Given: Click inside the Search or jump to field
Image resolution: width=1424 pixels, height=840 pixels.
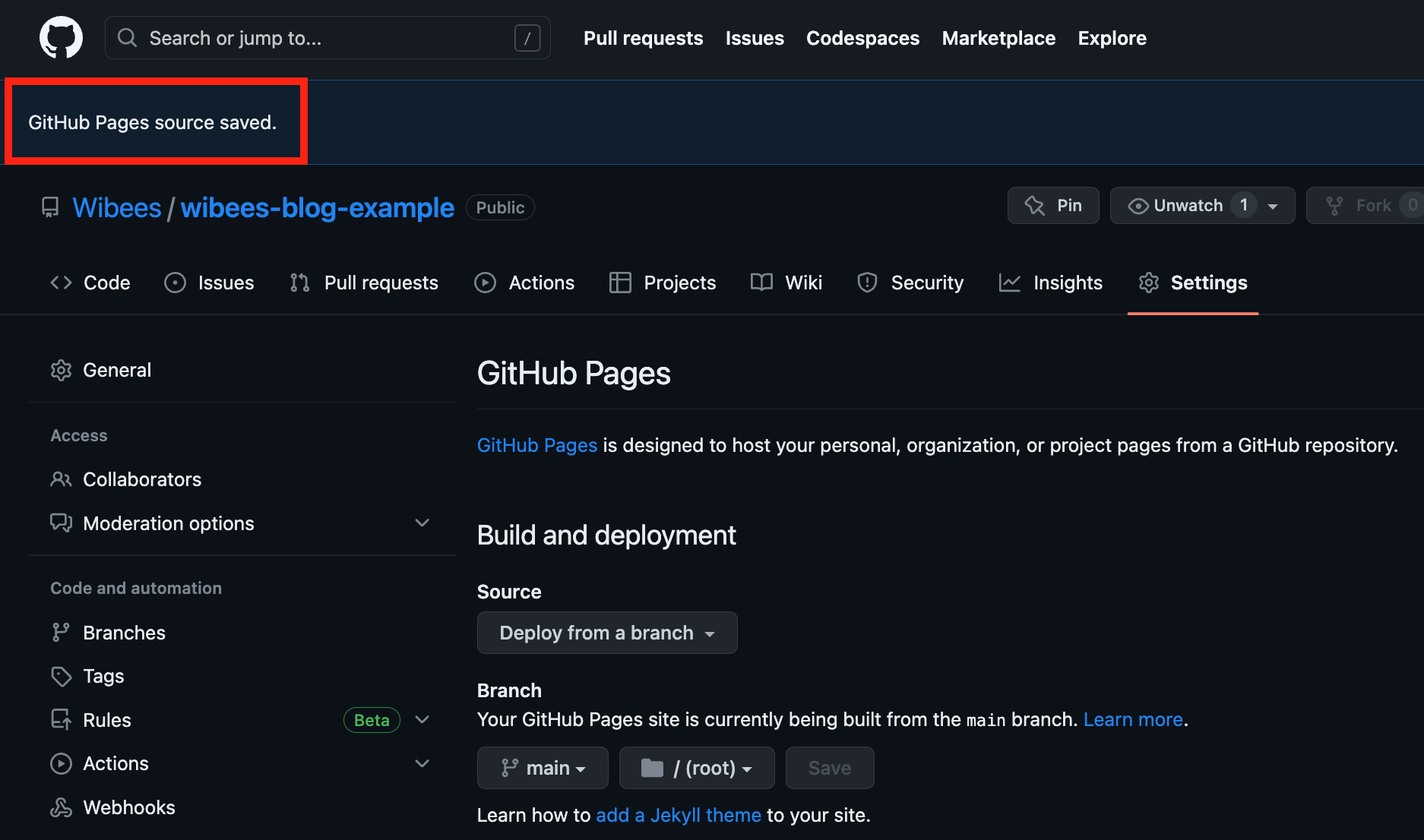Looking at the screenshot, I should coord(328,38).
